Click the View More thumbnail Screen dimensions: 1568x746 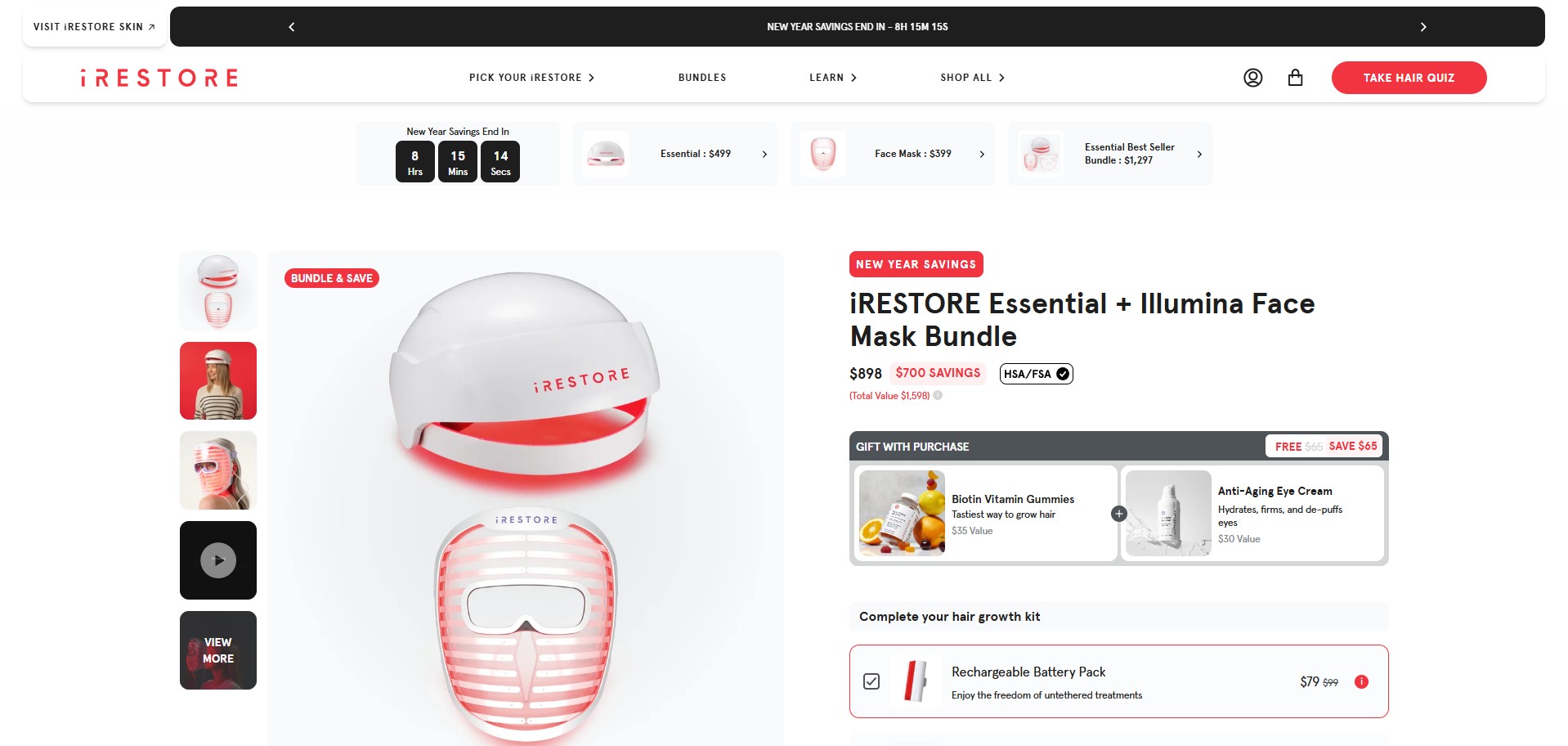click(218, 650)
